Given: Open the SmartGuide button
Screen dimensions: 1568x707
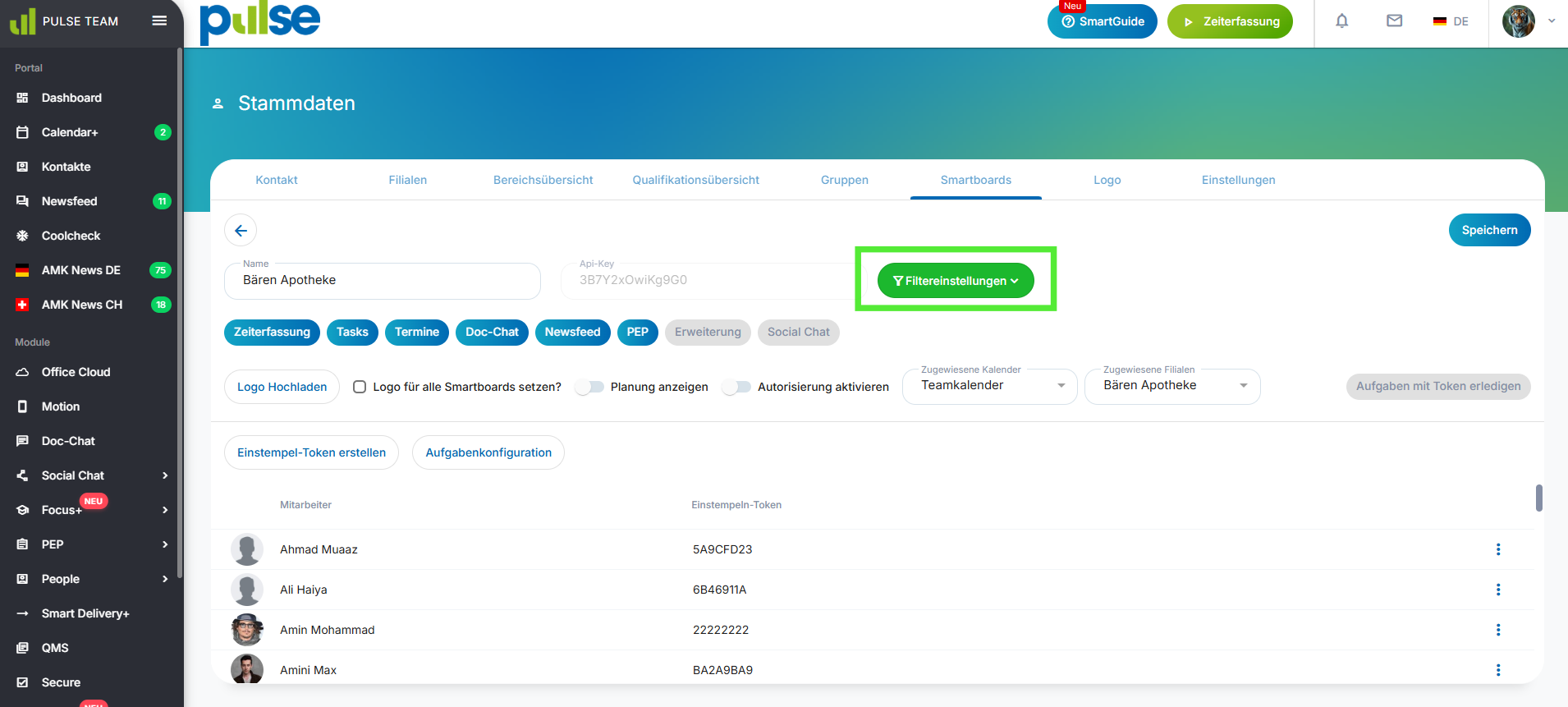Looking at the screenshot, I should (x=1103, y=21).
